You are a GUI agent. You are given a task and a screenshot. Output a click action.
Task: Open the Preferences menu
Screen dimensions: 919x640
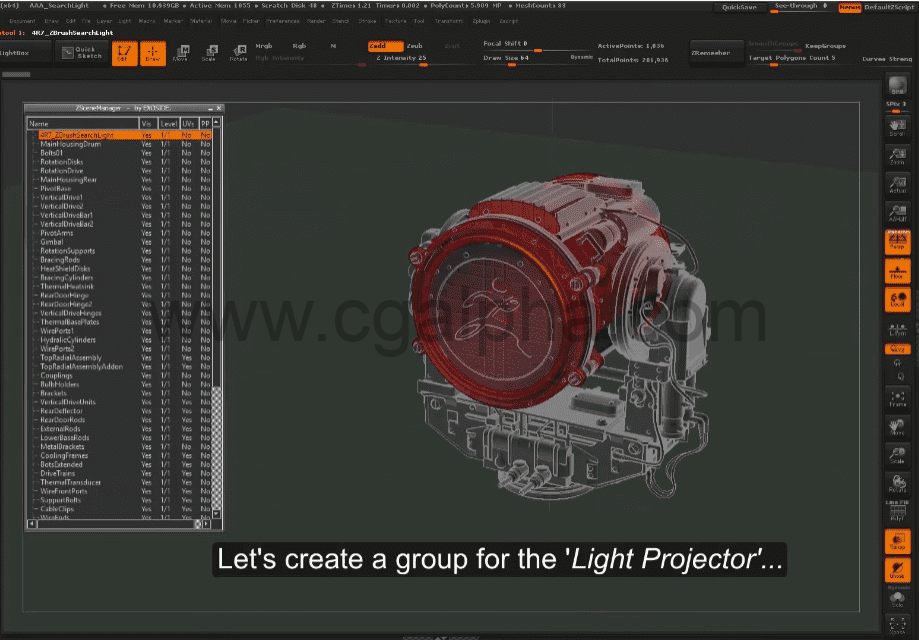click(x=282, y=20)
